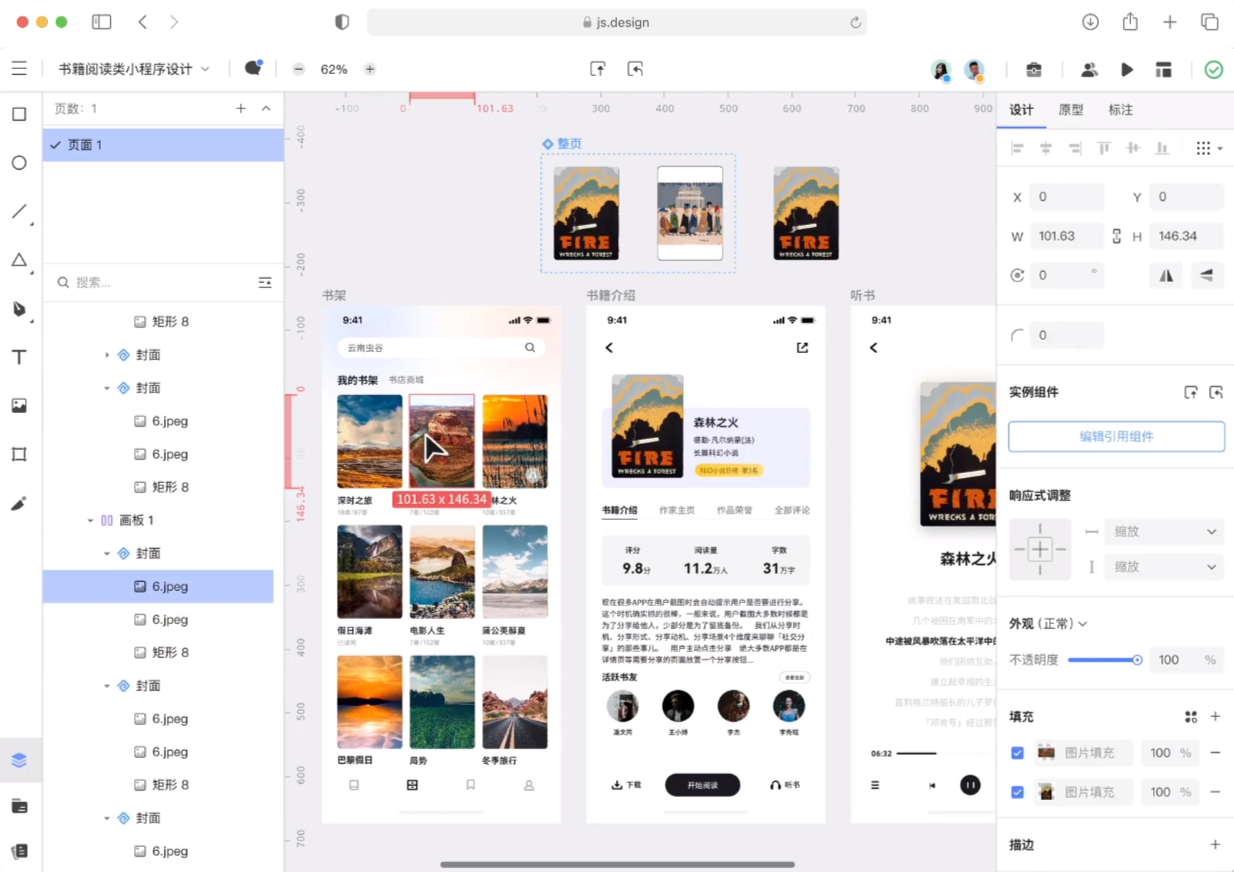Switch to the 原型 tab
Screen dimensions: 1234x872
point(1071,110)
